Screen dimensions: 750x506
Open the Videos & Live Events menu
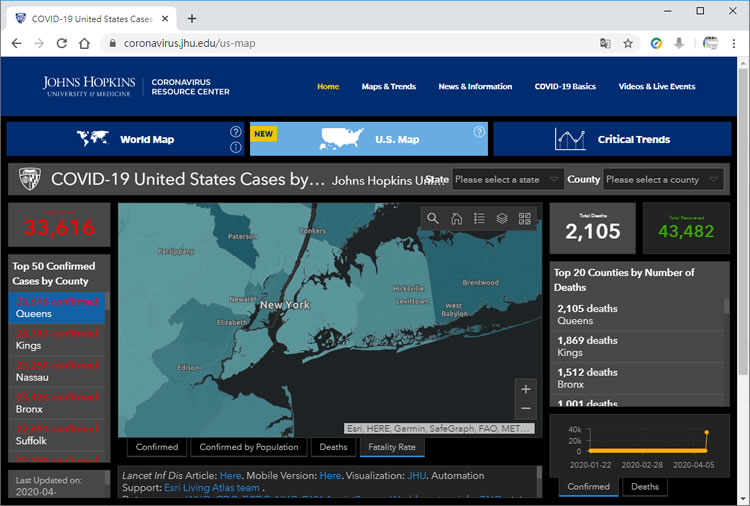tap(657, 87)
